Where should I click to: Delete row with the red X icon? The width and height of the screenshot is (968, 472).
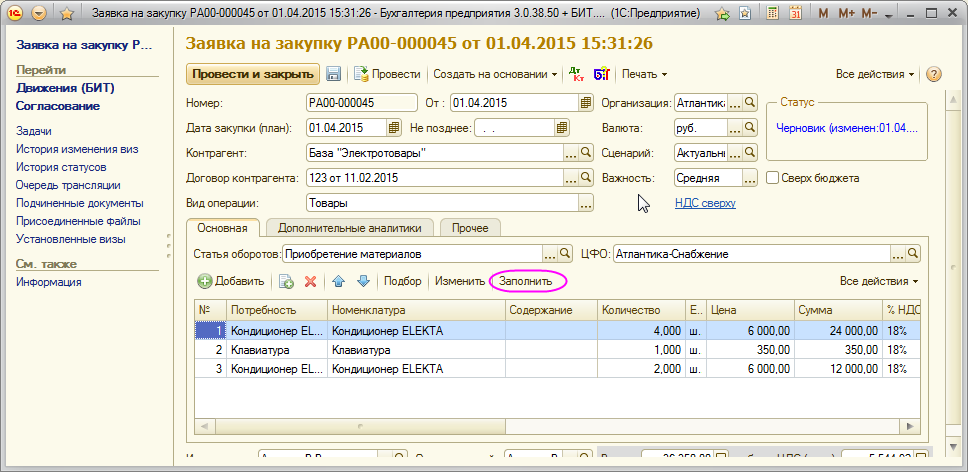(311, 281)
